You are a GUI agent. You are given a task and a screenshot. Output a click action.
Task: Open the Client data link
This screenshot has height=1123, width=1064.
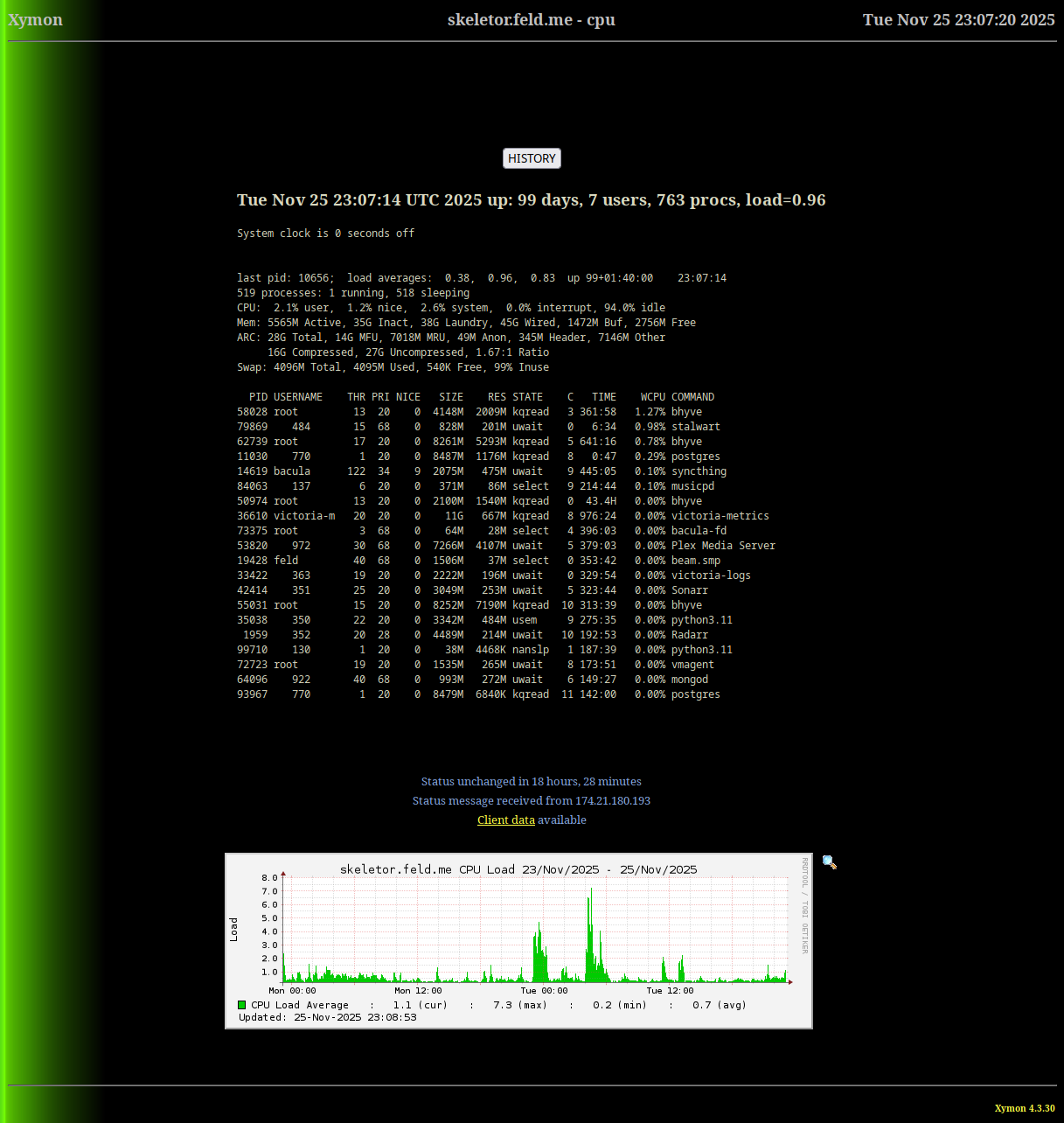pyautogui.click(x=505, y=820)
